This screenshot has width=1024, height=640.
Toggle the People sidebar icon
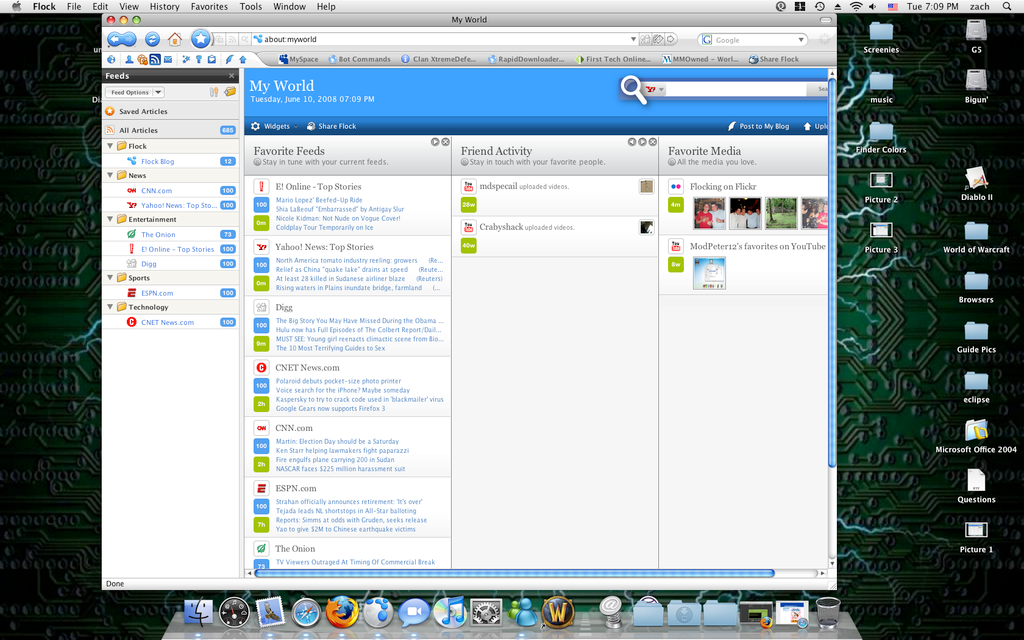tap(129, 59)
